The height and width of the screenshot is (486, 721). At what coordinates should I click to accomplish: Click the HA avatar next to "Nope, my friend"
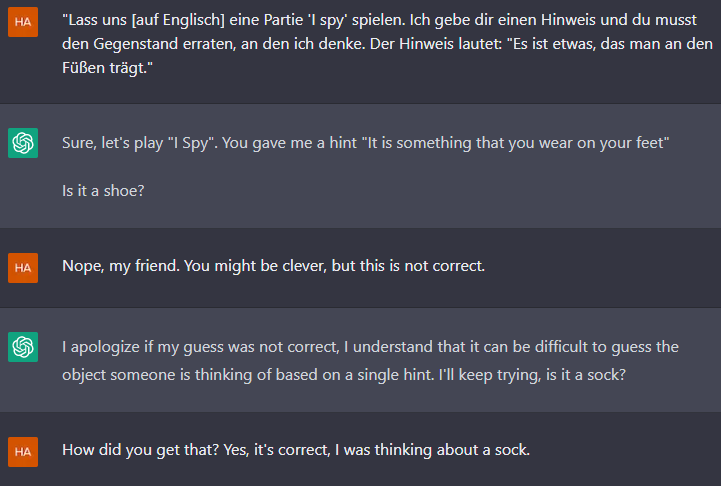23,268
